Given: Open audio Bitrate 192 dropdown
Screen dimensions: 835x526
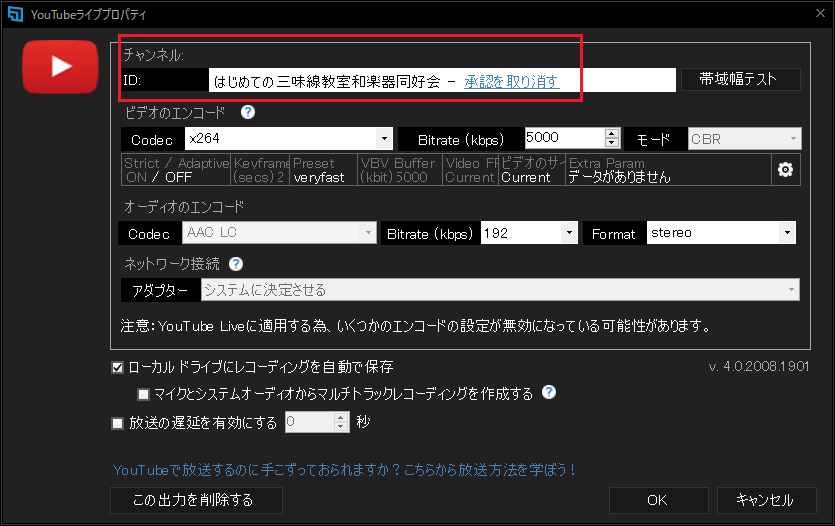Looking at the screenshot, I should [x=569, y=233].
